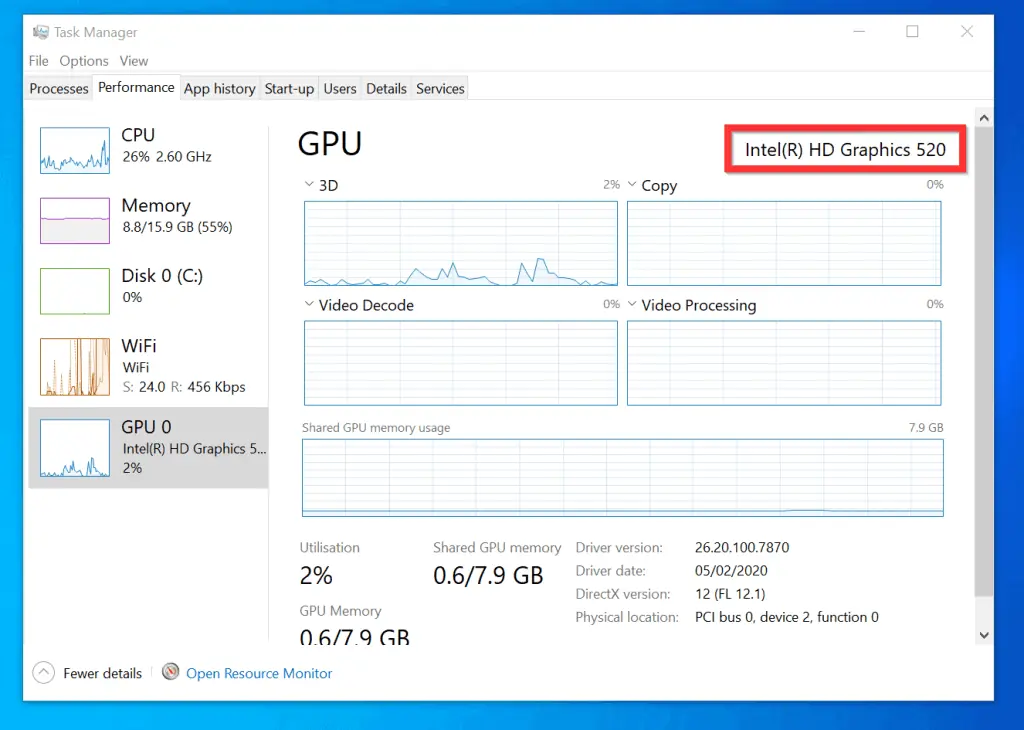This screenshot has height=730, width=1024.
Task: Open the View menu
Action: (133, 61)
